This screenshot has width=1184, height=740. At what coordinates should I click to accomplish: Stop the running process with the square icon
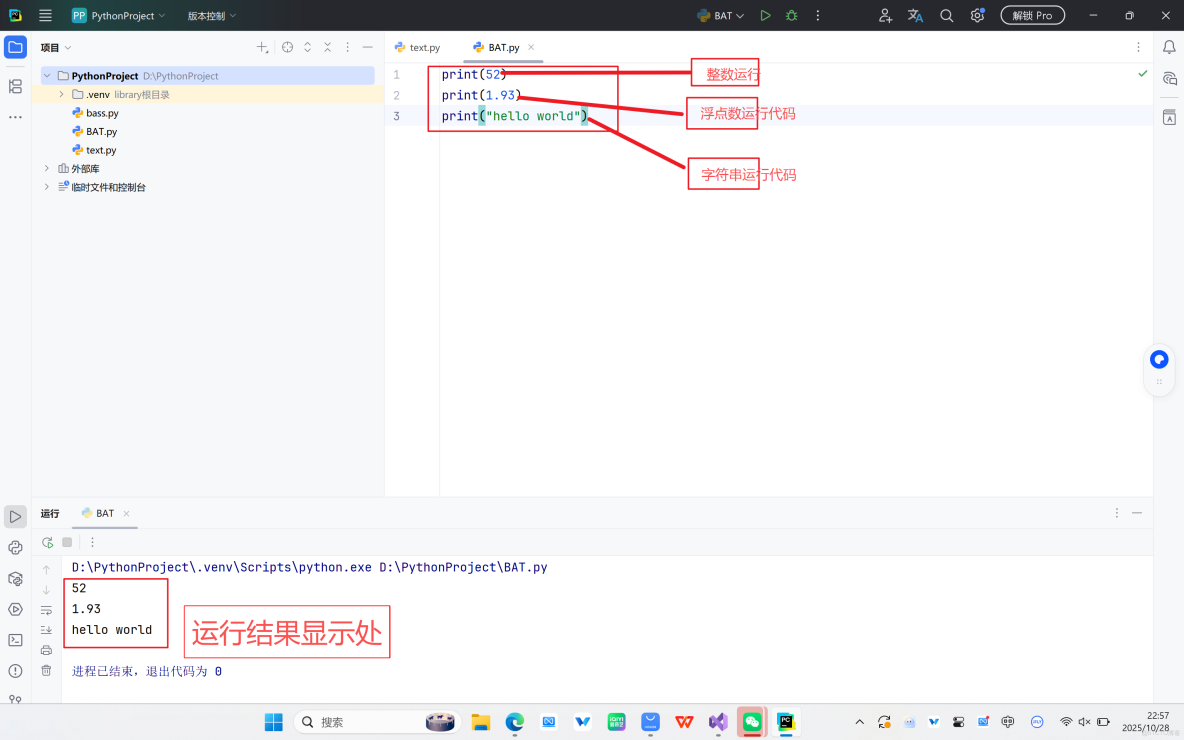pyautogui.click(x=66, y=542)
